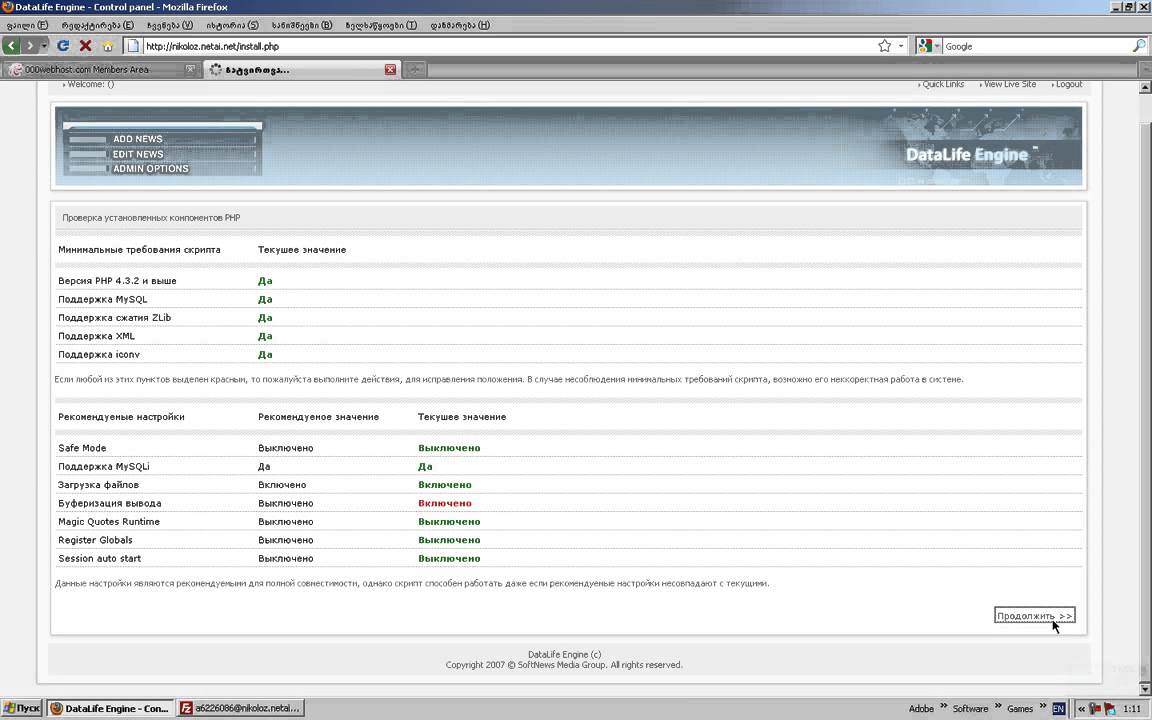Select the 'Поддержка XML' row label
Image resolution: width=1152 pixels, height=720 pixels.
[96, 336]
